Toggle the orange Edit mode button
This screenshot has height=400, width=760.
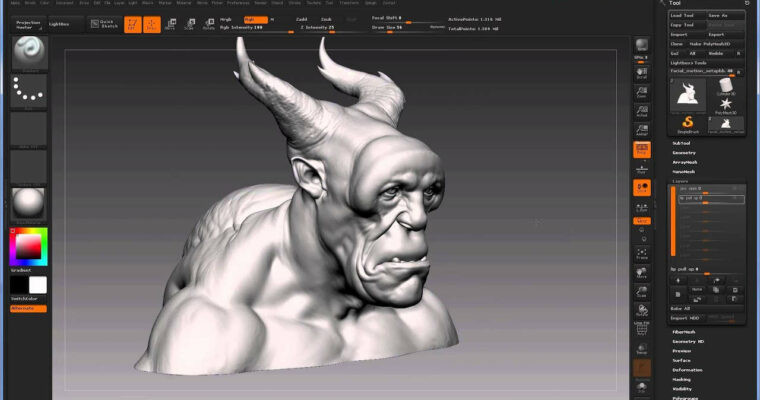132,25
